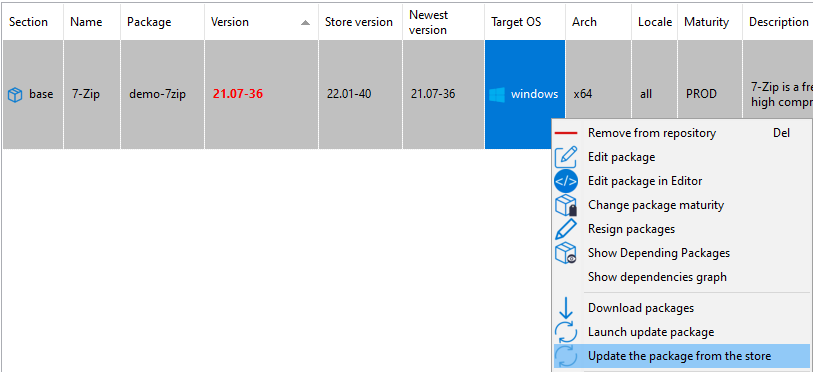Image resolution: width=813 pixels, height=372 pixels.
Task: Click the Download packages arrow icon
Action: point(566,308)
